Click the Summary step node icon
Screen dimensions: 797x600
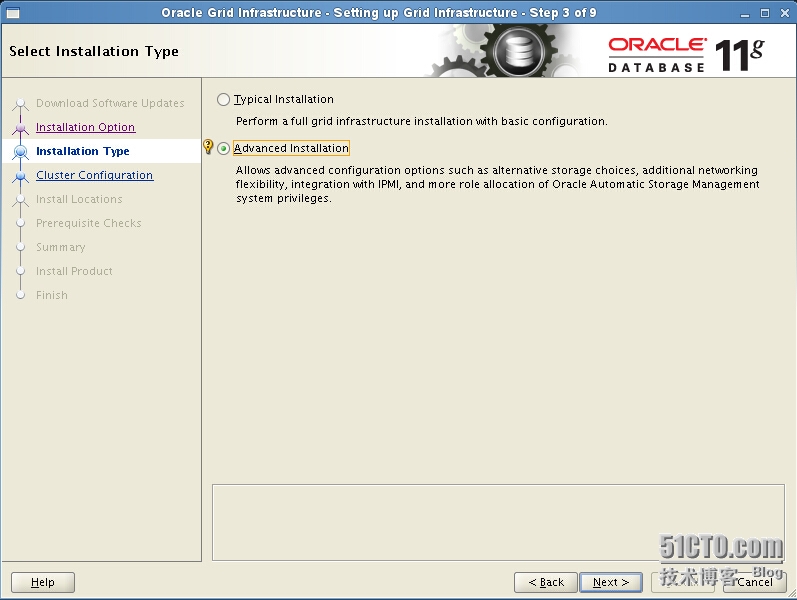[20, 247]
